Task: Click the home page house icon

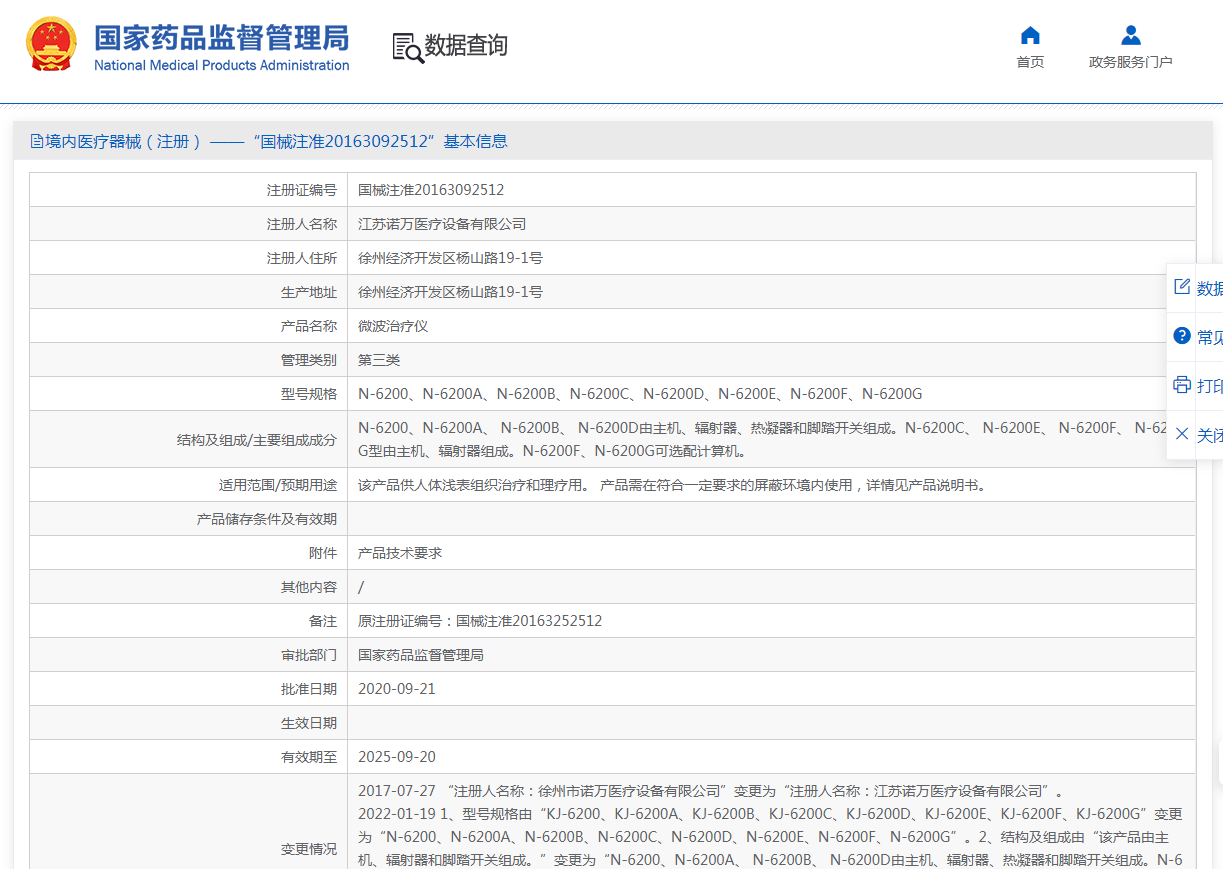Action: click(x=1030, y=36)
